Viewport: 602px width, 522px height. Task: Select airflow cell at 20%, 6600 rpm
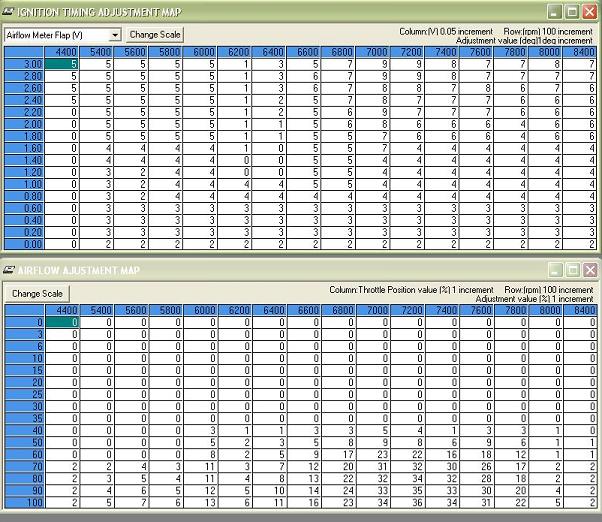304,383
